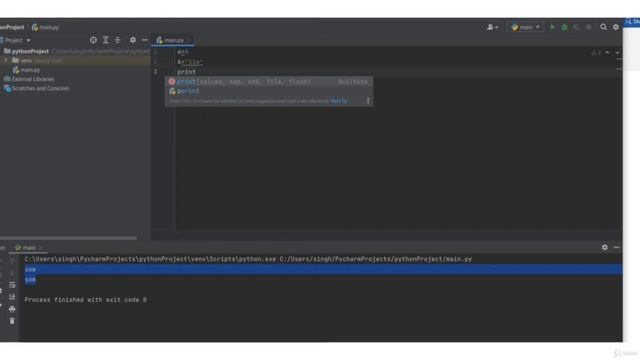Choose print(values, sep, end, file, flush) suggestion
The image size is (640, 360).
(x=269, y=82)
